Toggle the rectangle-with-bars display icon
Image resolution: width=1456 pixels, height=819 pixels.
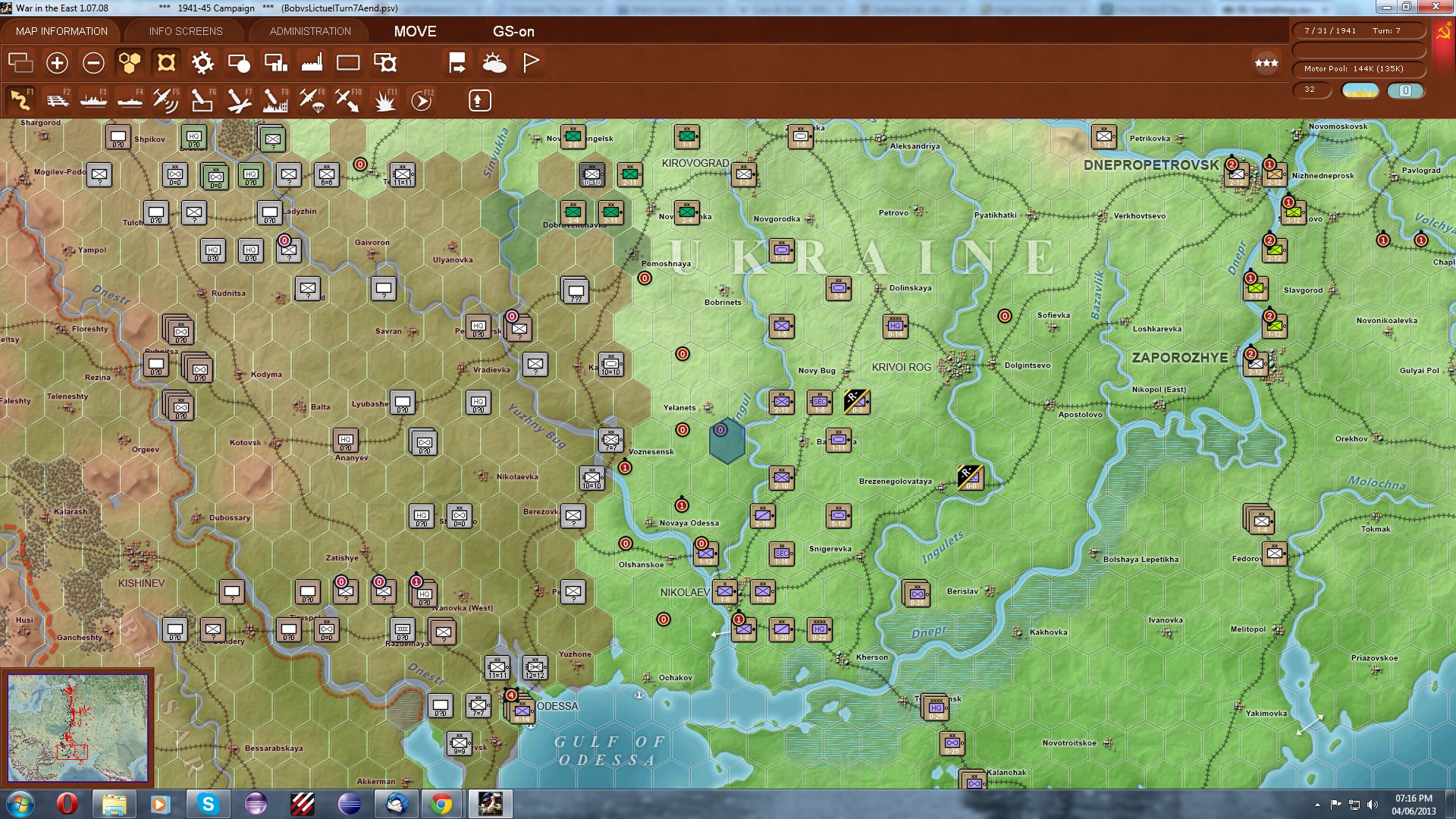(275, 63)
